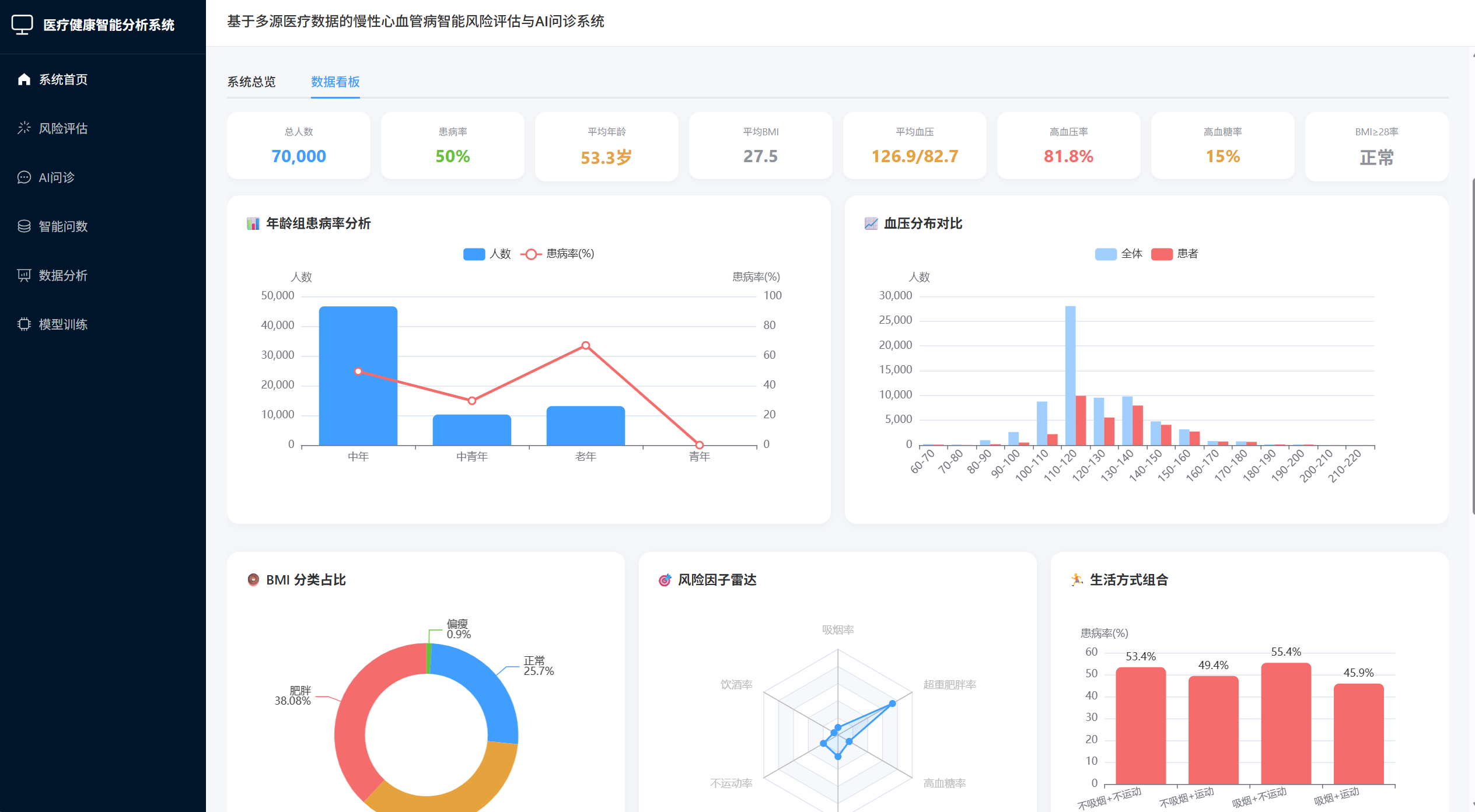Click the tallest 110-120 blue bar

tap(1071, 376)
